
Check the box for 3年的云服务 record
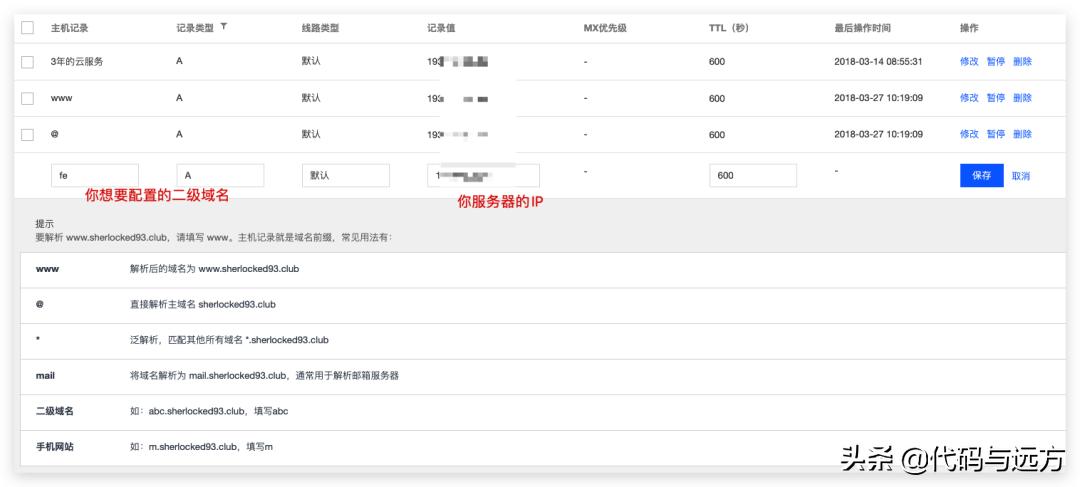pyautogui.click(x=28, y=62)
